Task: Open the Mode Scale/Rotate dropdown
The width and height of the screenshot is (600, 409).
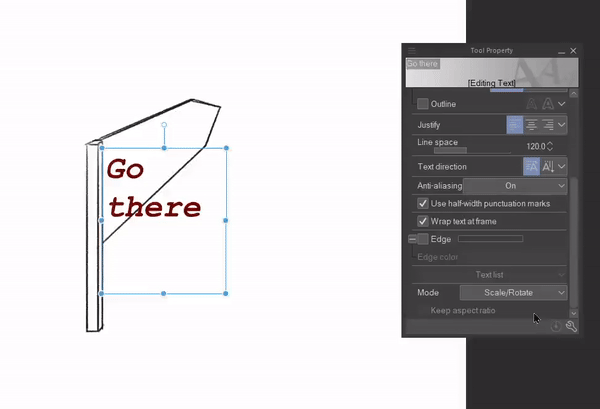Action: [513, 293]
